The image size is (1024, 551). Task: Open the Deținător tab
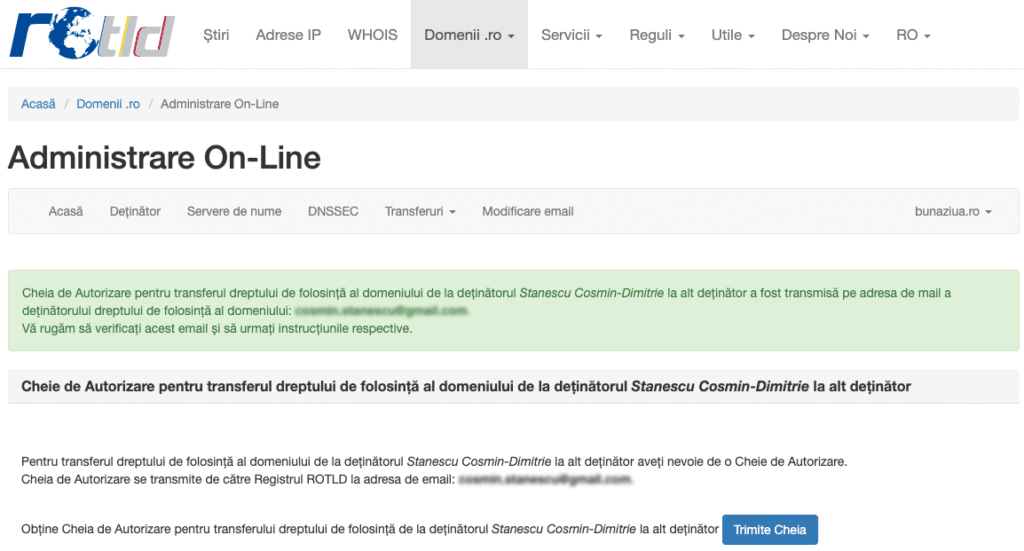pos(135,212)
